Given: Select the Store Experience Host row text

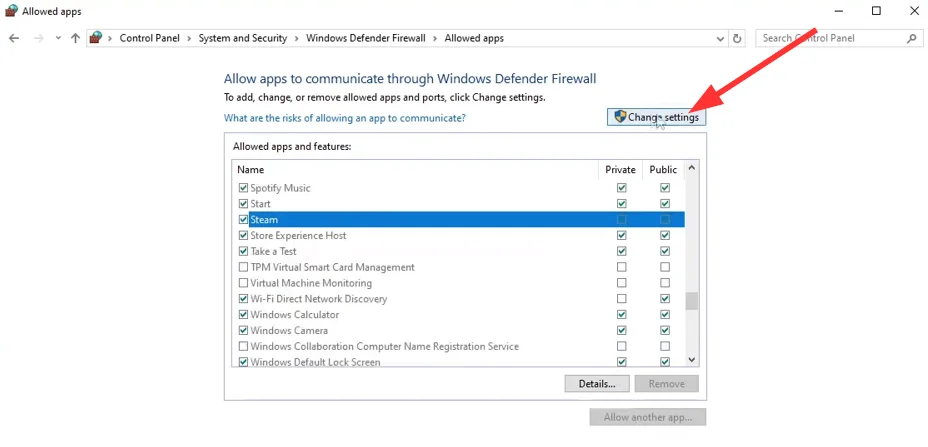Looking at the screenshot, I should [298, 235].
